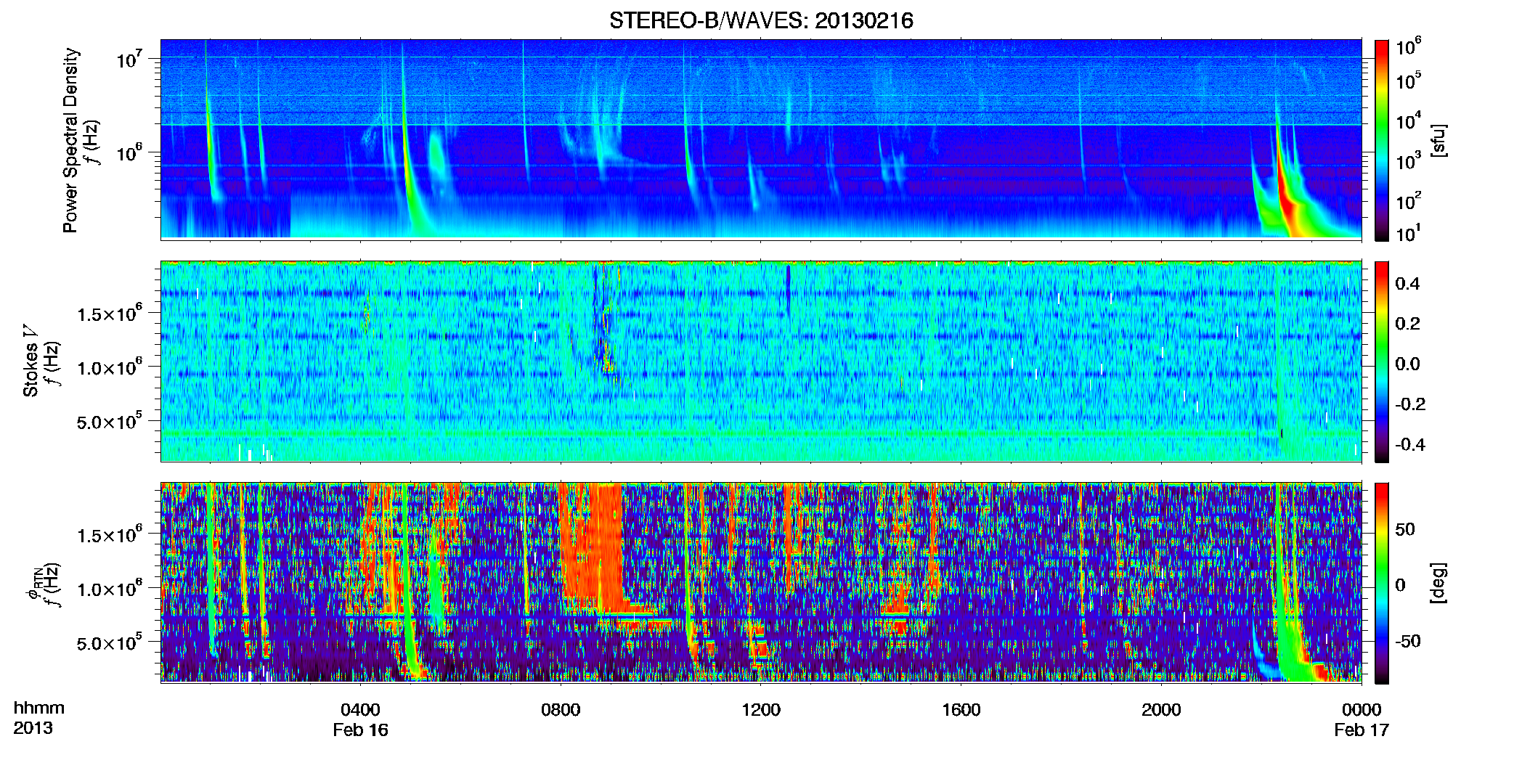Click the -0.4 tick on Stokes colorbar
1522x784 pixels.
click(1409, 444)
